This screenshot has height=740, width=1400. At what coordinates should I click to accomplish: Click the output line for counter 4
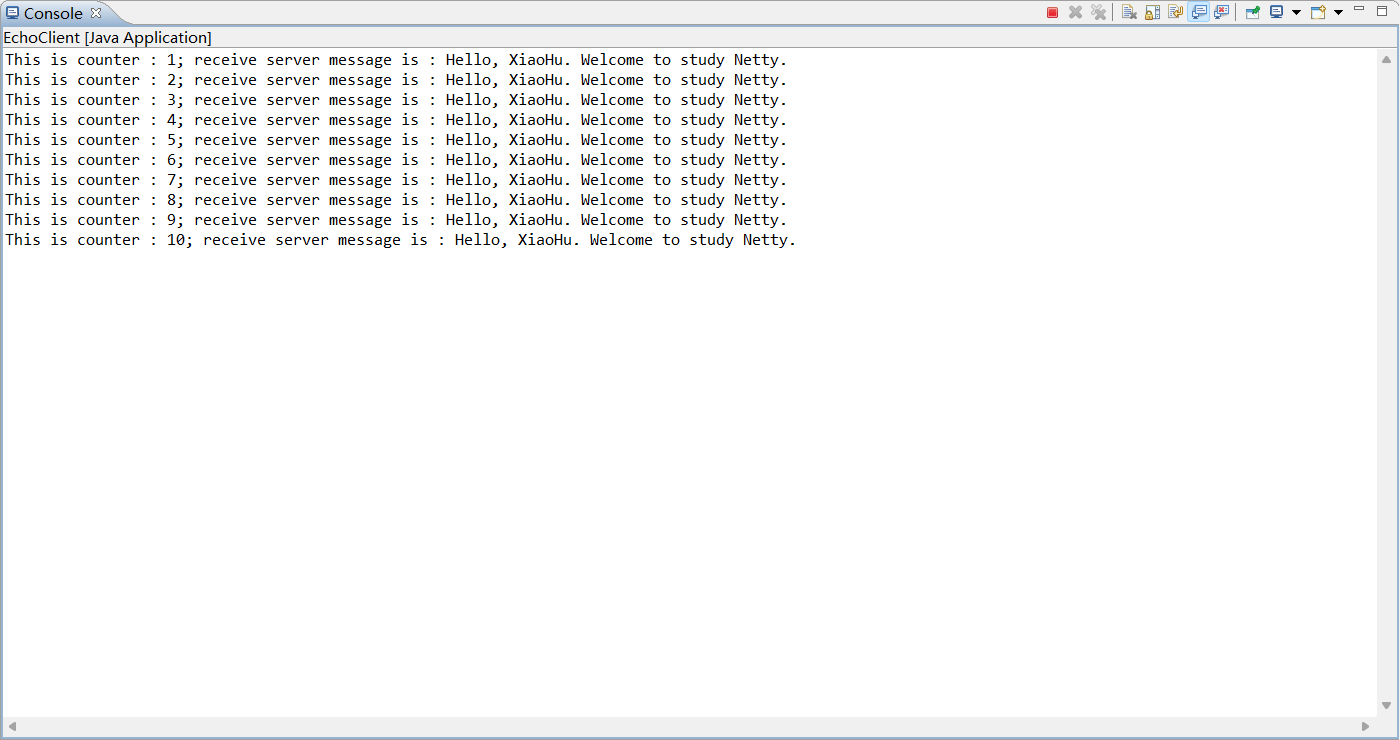(396, 120)
